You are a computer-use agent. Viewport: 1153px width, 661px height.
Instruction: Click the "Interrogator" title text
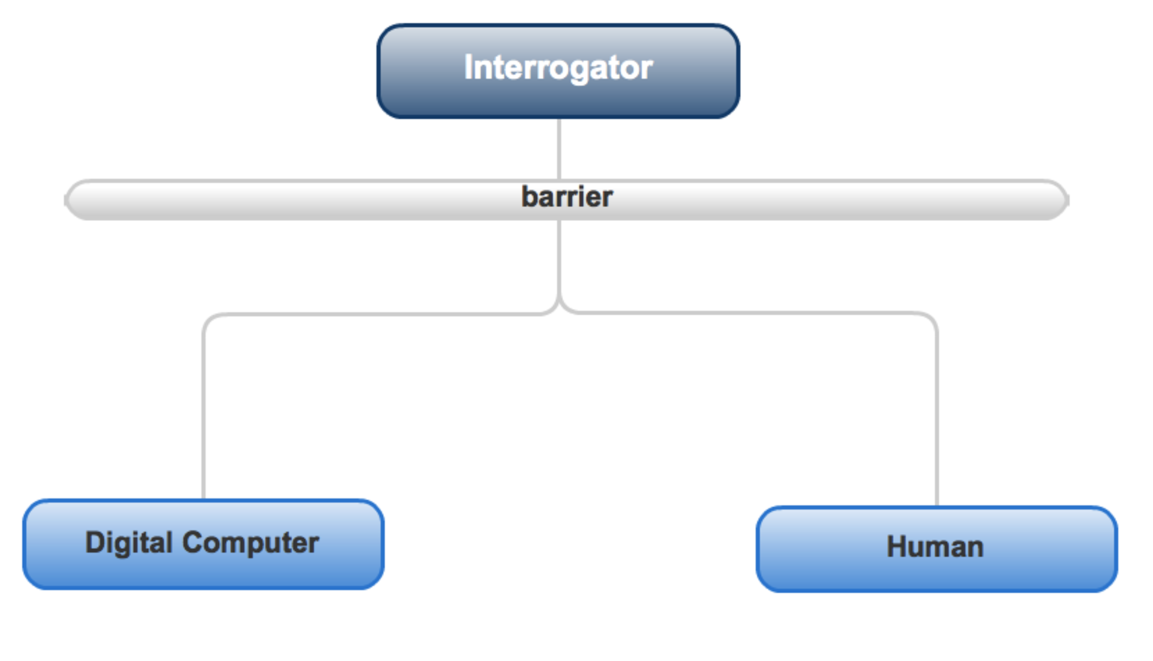[x=558, y=68]
